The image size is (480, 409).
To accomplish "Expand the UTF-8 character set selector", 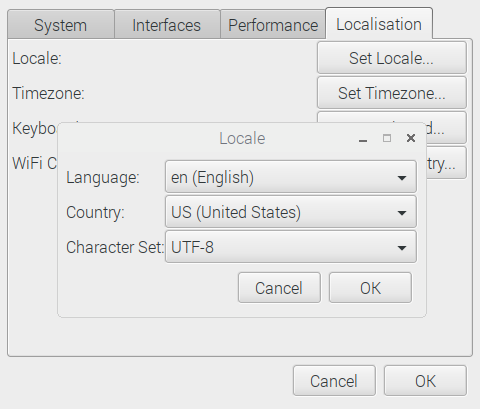I will point(291,247).
